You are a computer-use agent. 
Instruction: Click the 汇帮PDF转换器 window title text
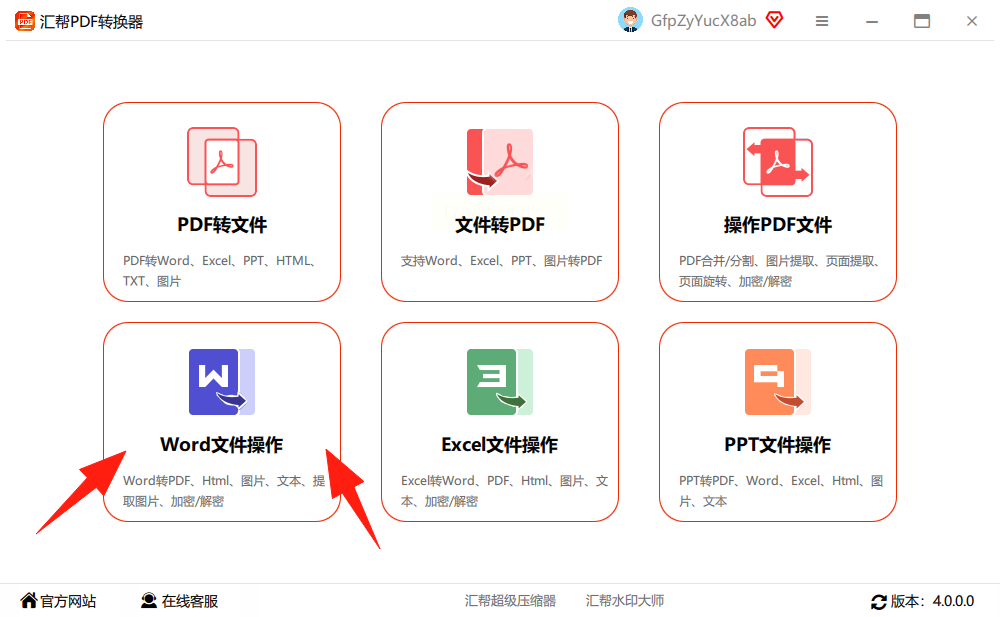pos(91,22)
